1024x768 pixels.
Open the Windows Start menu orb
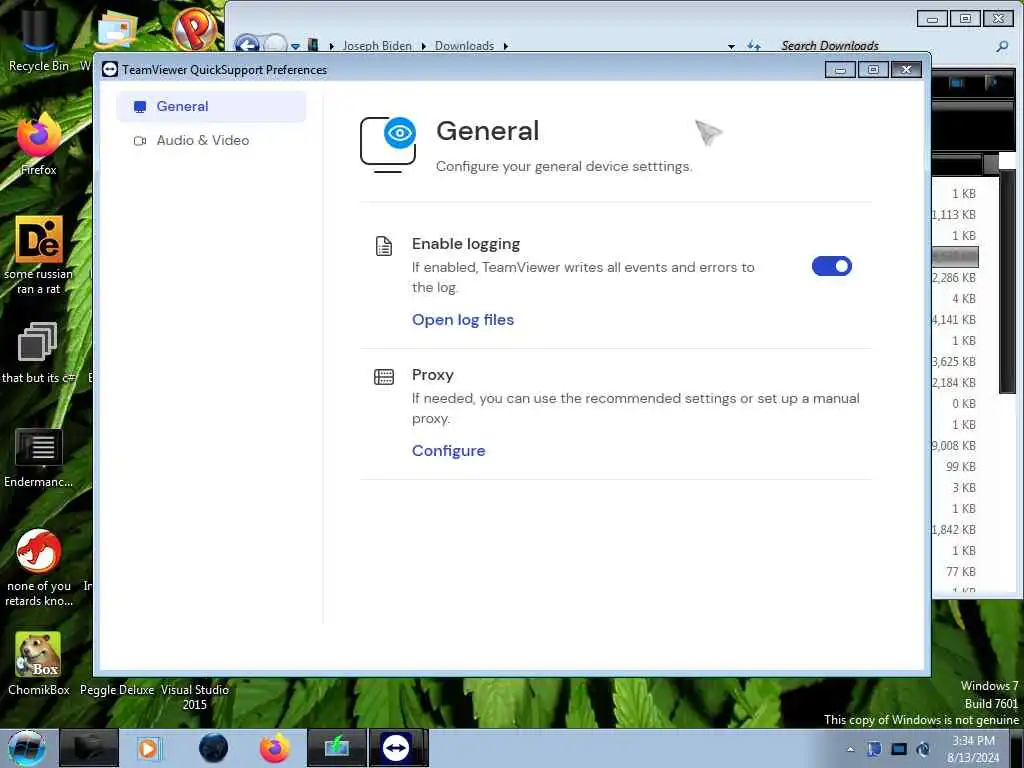tap(26, 748)
